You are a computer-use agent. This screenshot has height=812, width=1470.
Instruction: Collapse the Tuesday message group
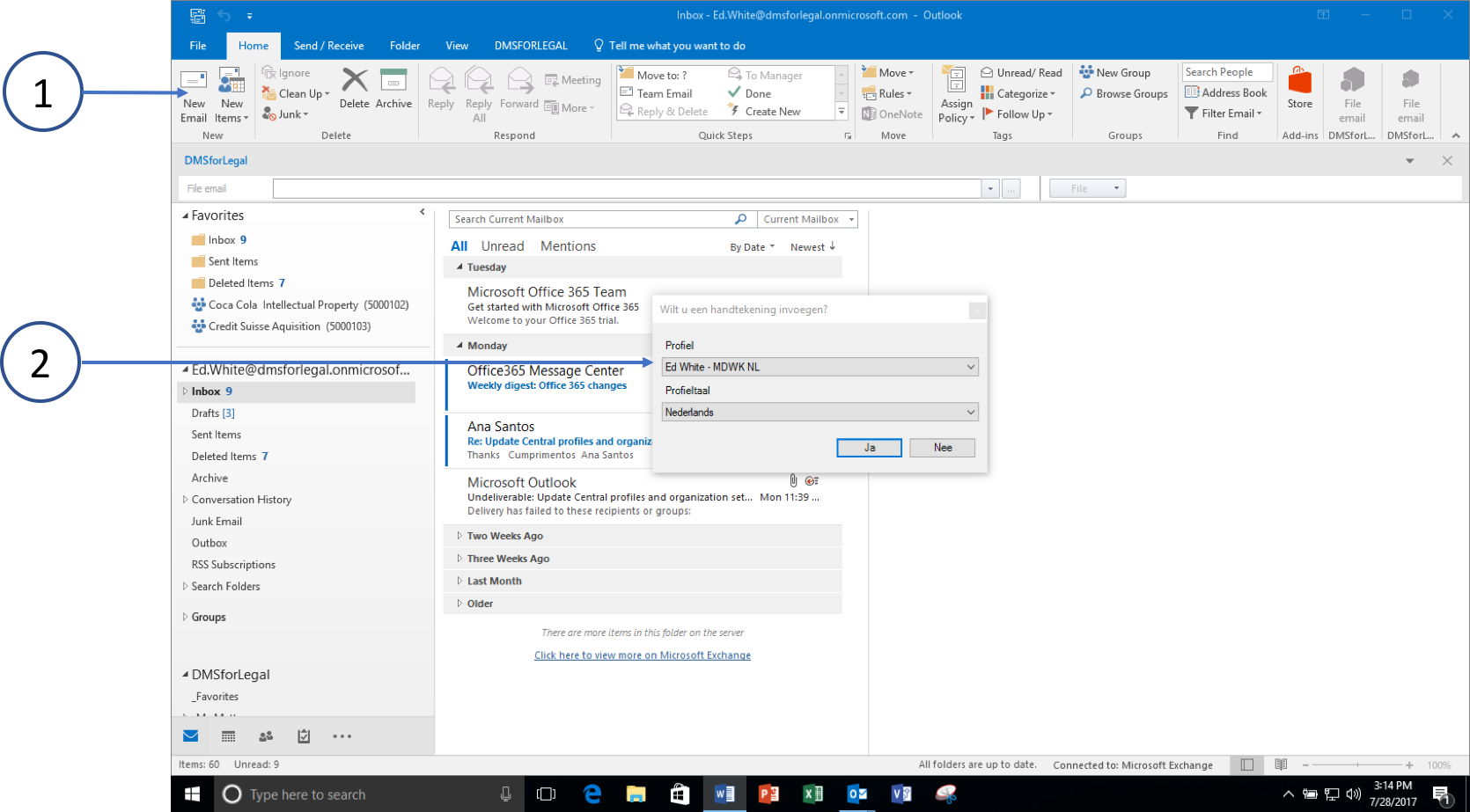(x=459, y=267)
